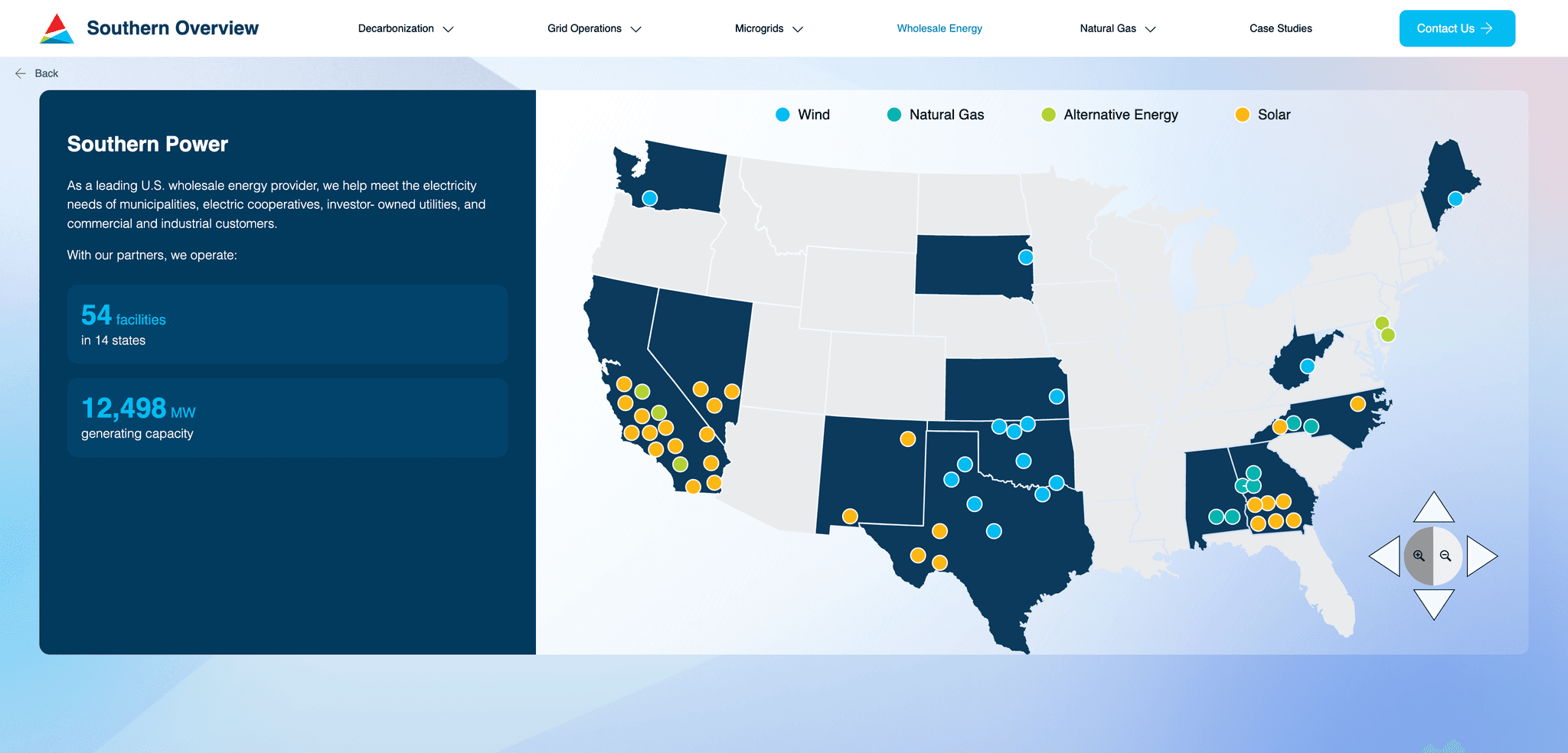Screen dimensions: 1568x753
Task: Select the wind facility in West Virginia
Action: tap(1308, 367)
